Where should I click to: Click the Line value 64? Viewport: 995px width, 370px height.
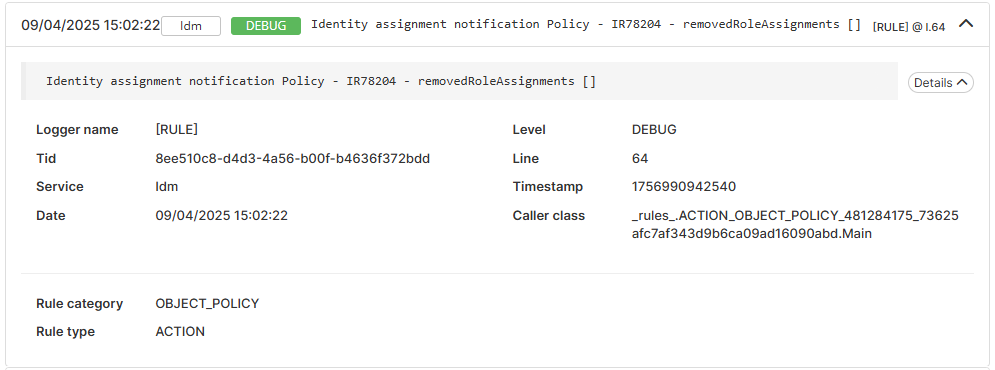click(640, 159)
